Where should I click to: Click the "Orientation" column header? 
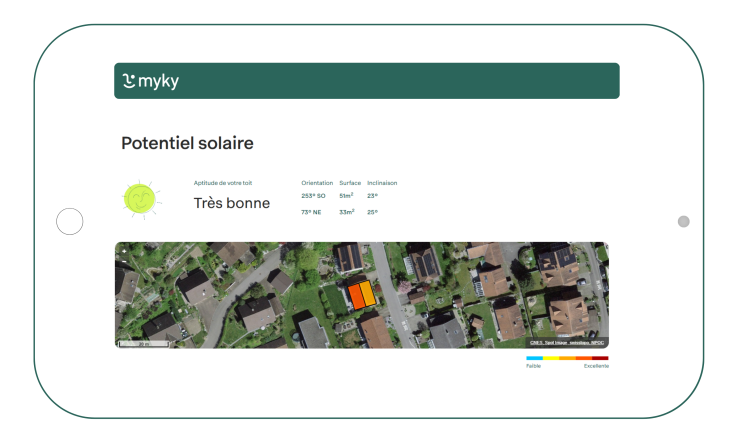317,183
